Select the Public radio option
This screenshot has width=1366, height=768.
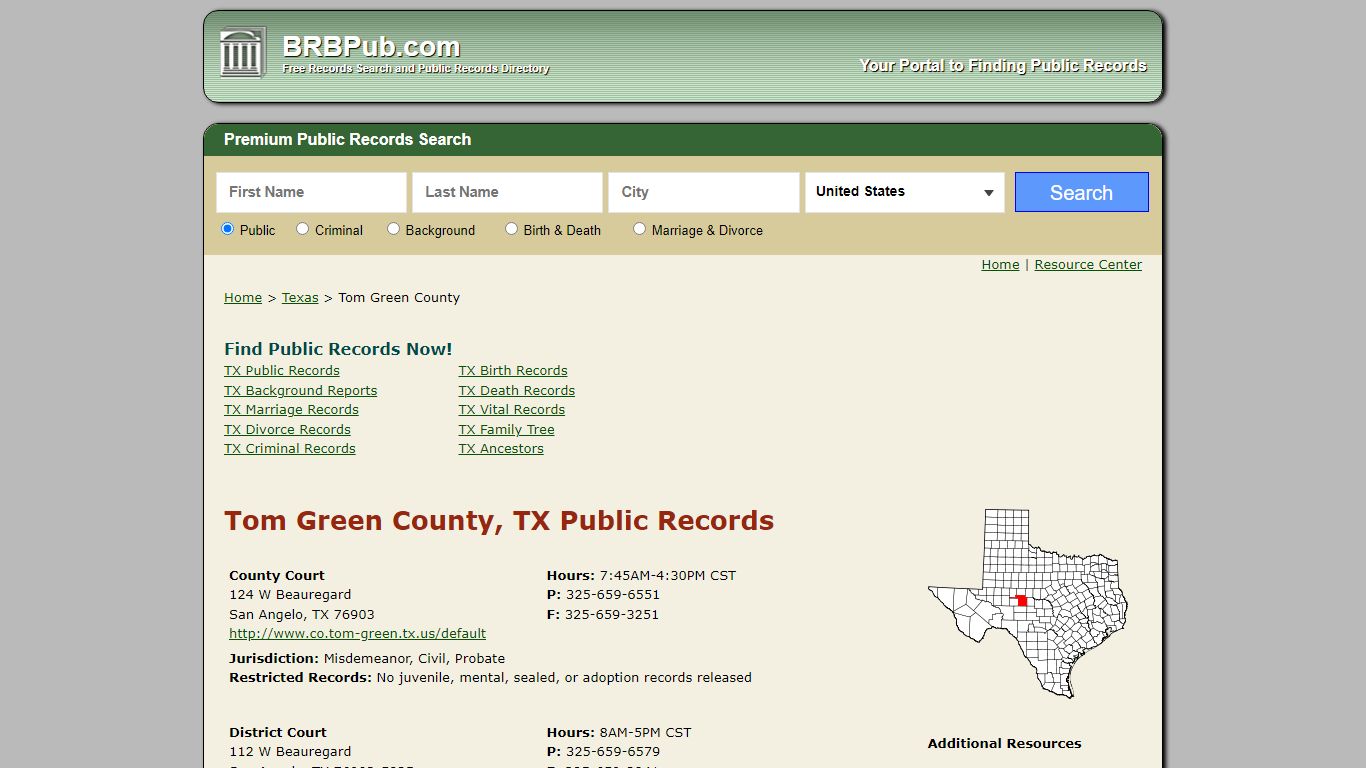(x=227, y=229)
